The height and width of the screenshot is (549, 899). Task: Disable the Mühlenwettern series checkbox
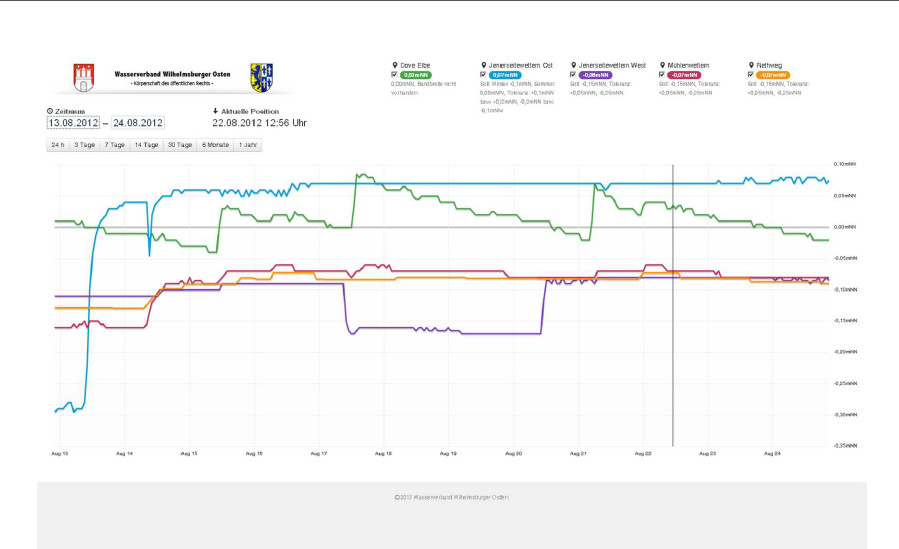[662, 75]
